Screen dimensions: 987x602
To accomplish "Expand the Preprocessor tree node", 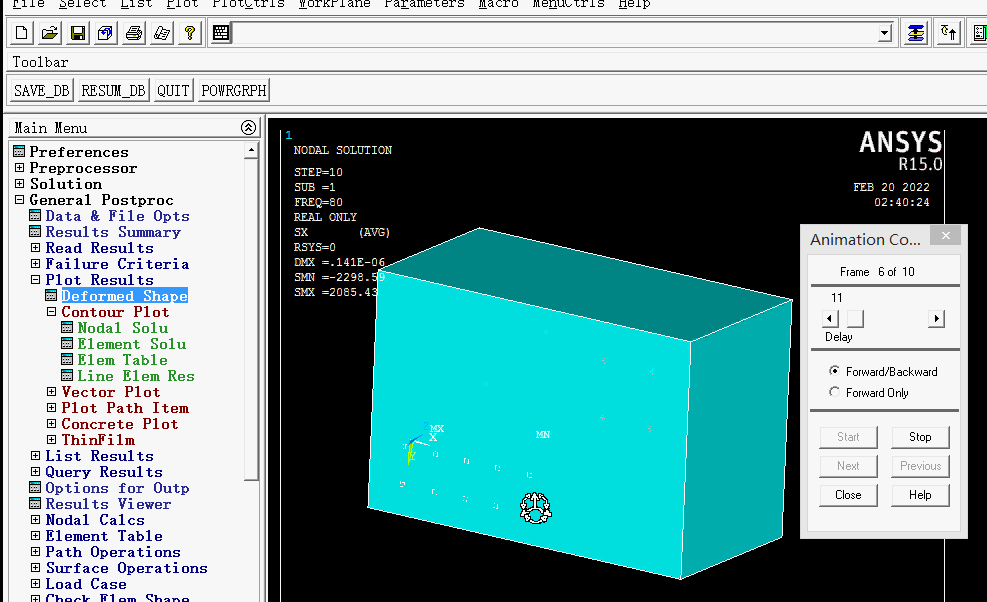I will click(x=19, y=168).
